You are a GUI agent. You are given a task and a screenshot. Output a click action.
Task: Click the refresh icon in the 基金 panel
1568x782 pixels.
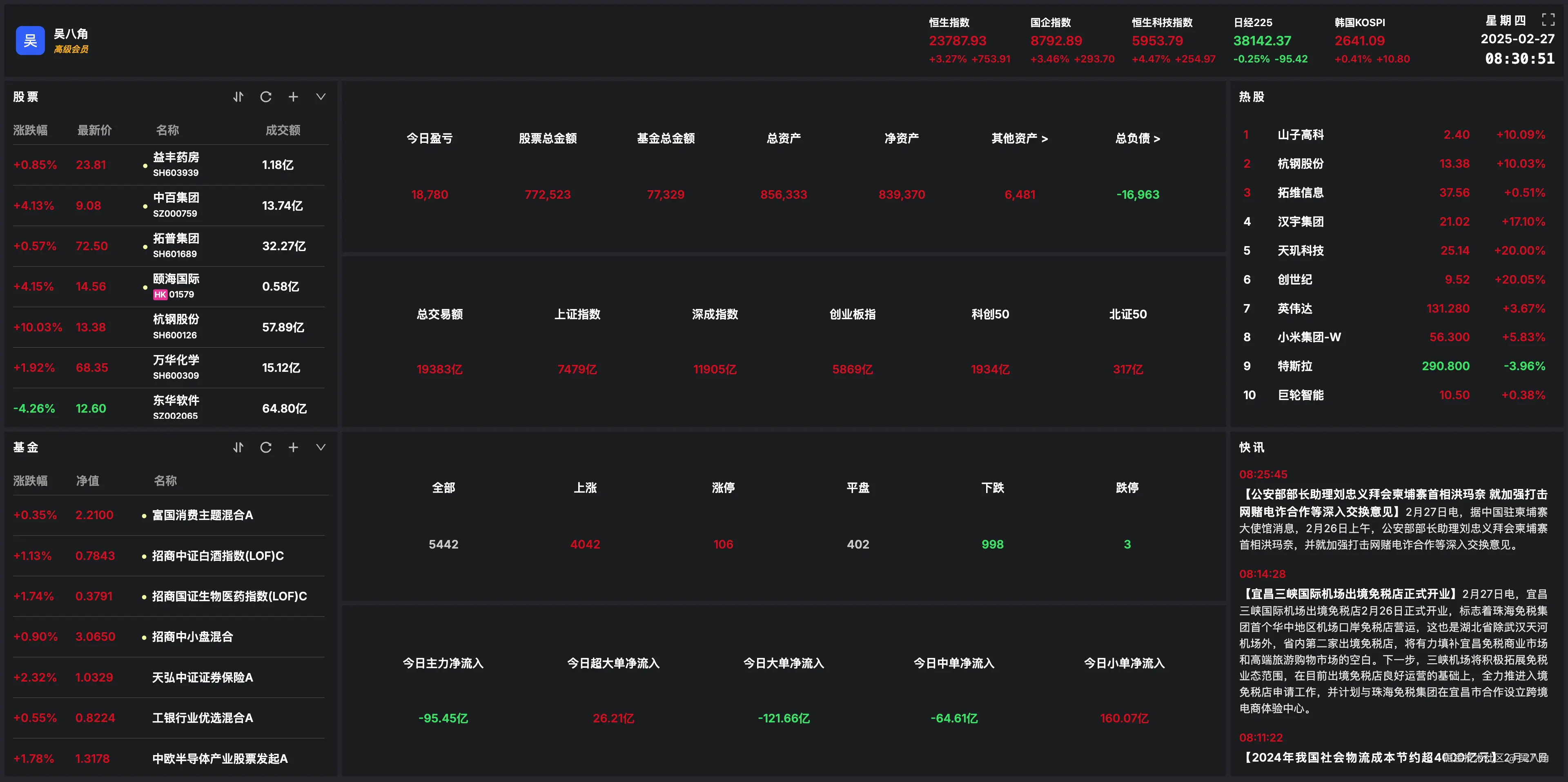click(265, 447)
